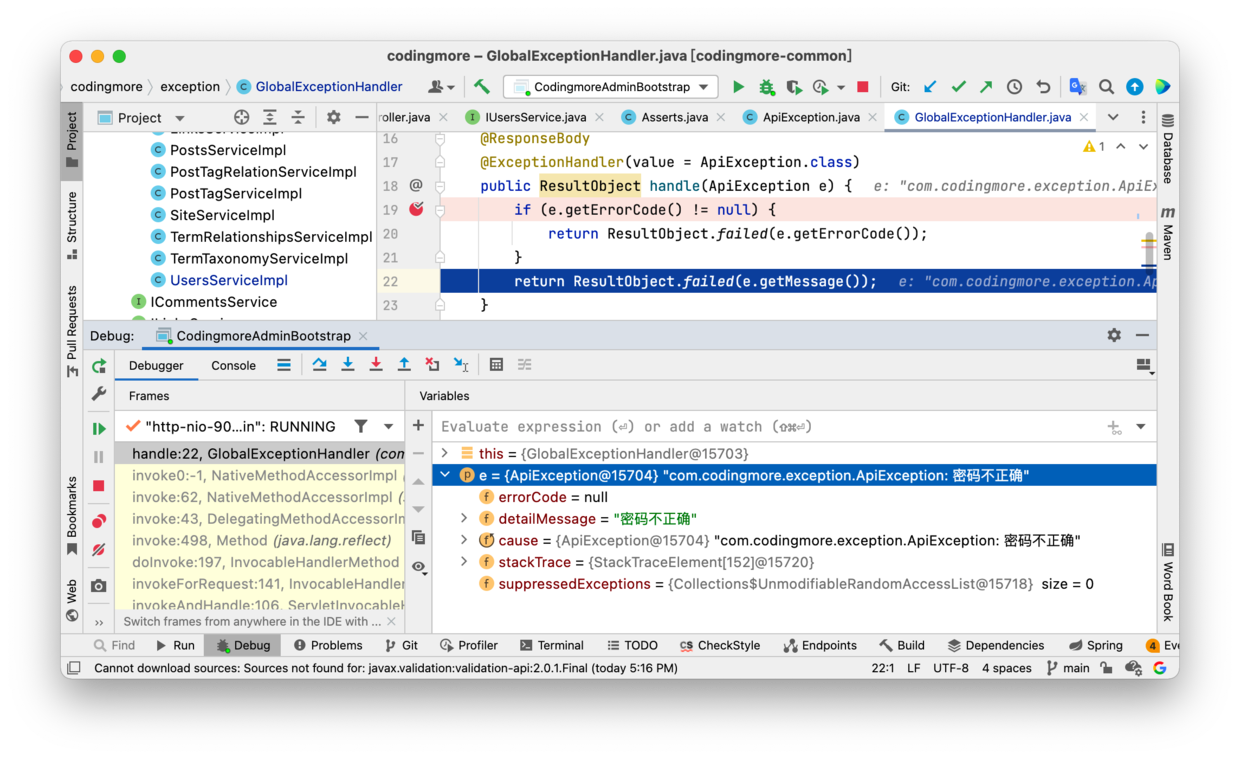1240x759 pixels.
Task: Open the Evaluate Expression calculator icon
Action: pos(496,365)
